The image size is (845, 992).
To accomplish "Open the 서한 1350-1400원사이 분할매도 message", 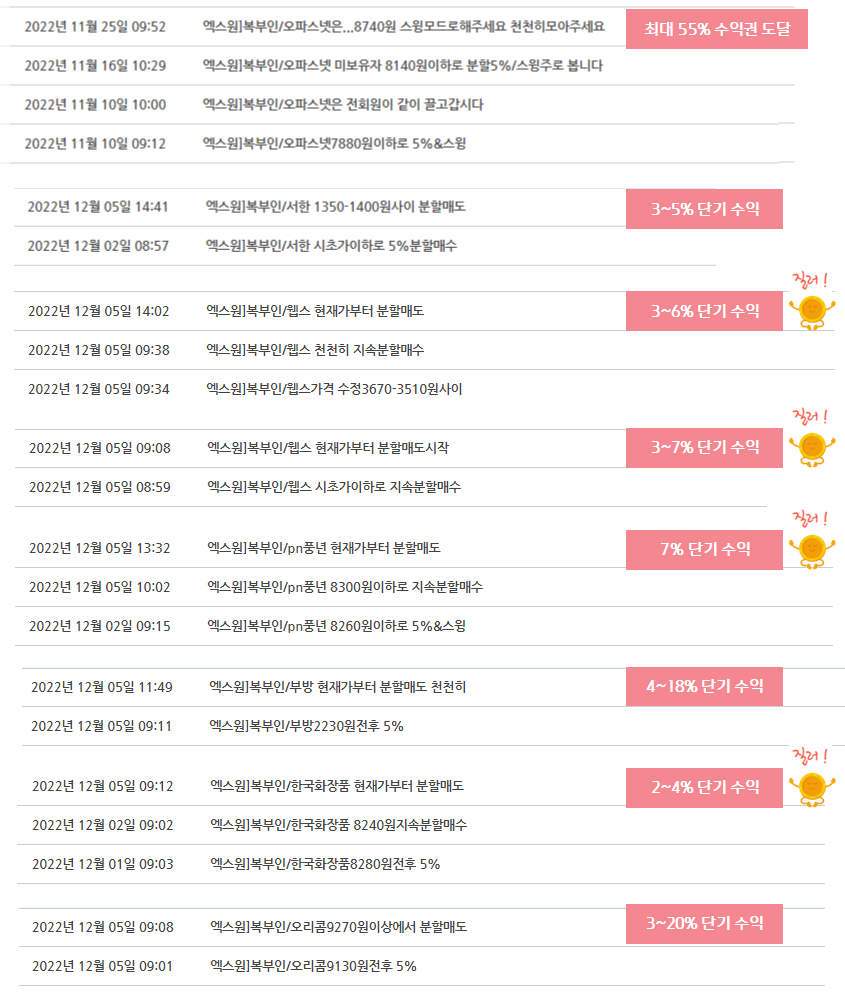I will click(x=336, y=207).
